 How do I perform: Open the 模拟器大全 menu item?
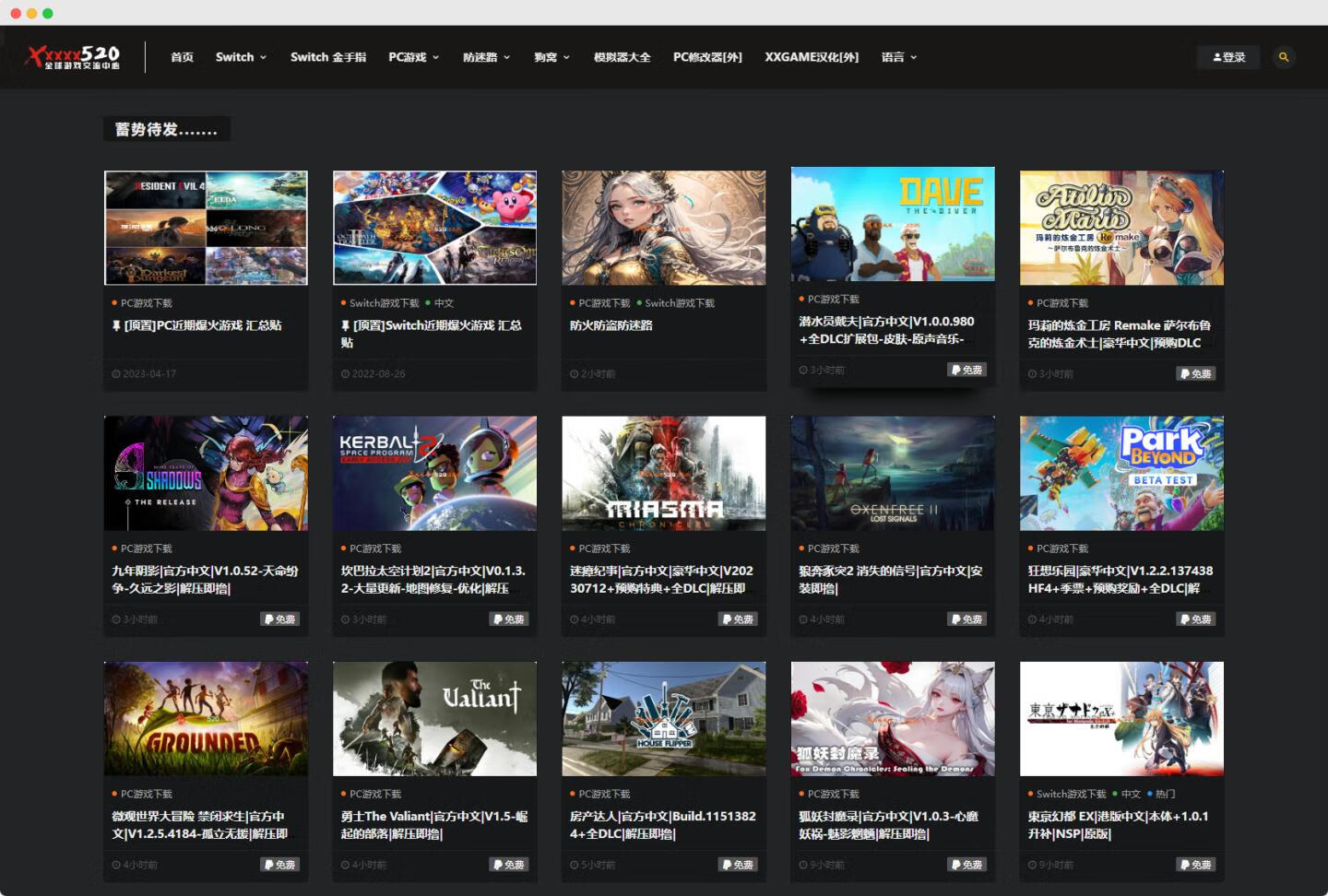coord(622,57)
